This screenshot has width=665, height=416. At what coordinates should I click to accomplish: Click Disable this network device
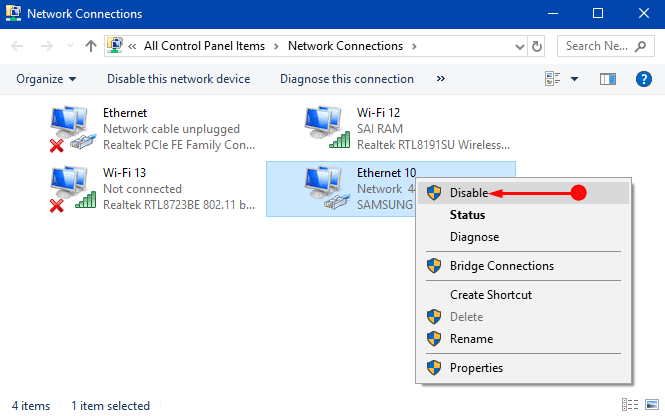click(x=179, y=79)
